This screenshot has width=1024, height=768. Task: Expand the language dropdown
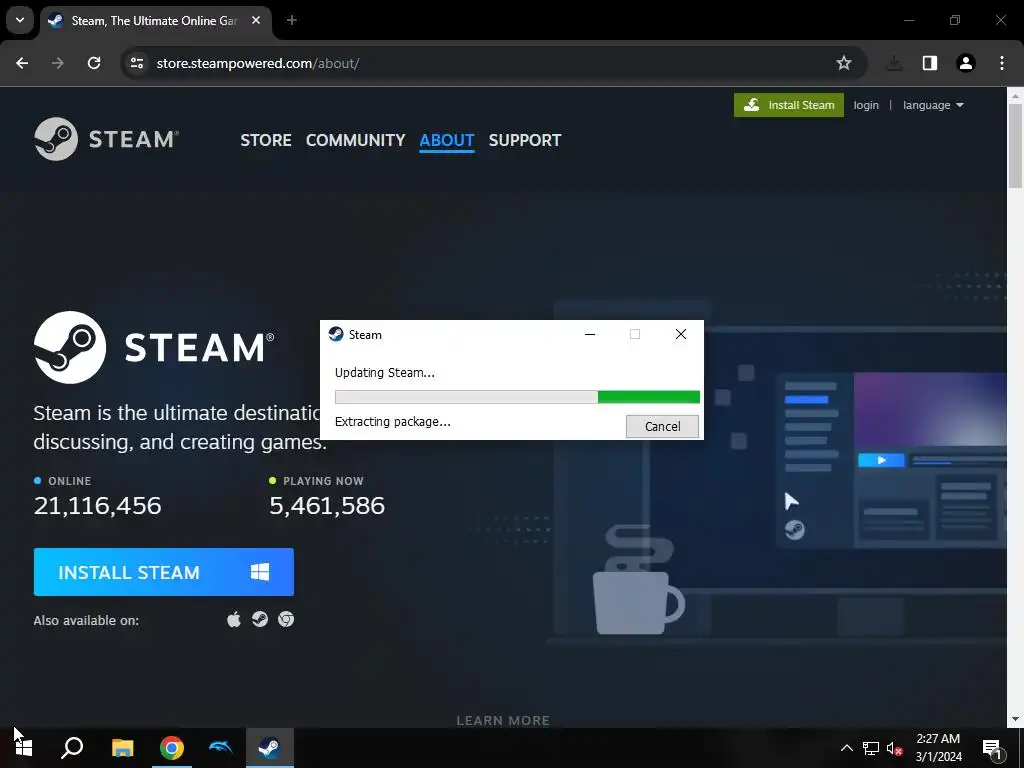(933, 105)
